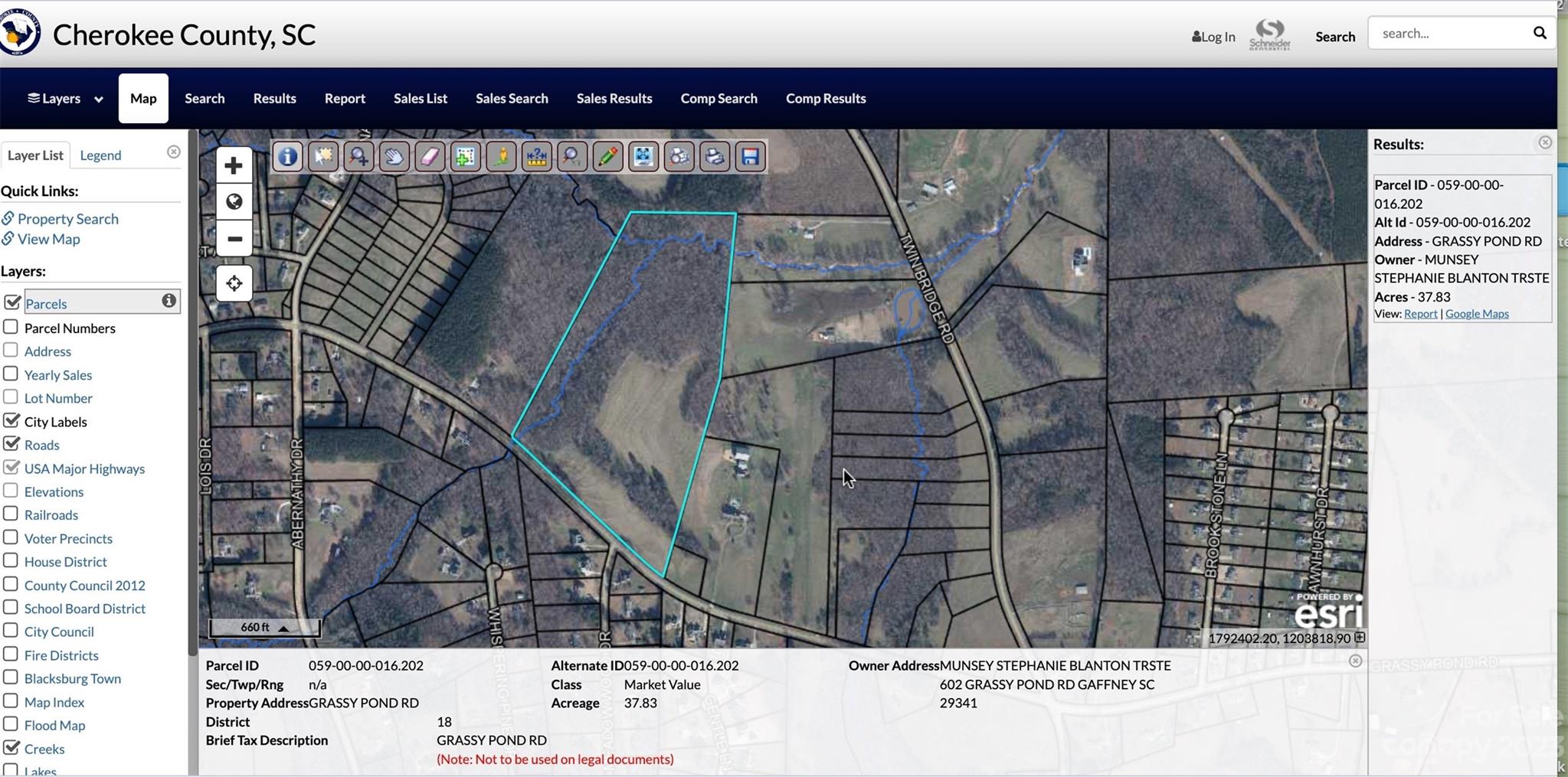1568x777 pixels.
Task: Select the green pencil draw tool
Action: [x=607, y=157]
